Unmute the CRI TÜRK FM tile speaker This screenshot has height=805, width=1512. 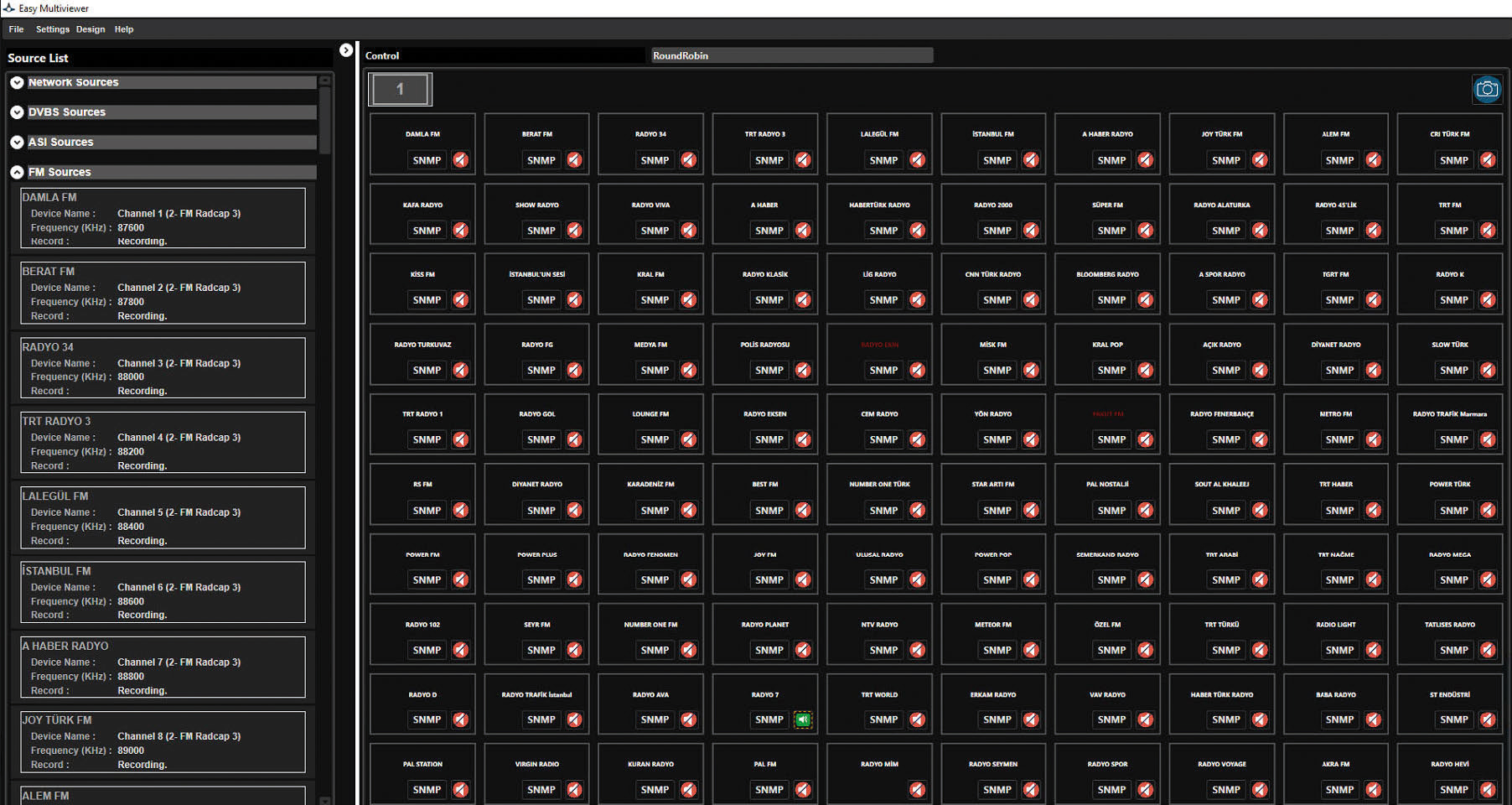1488,160
